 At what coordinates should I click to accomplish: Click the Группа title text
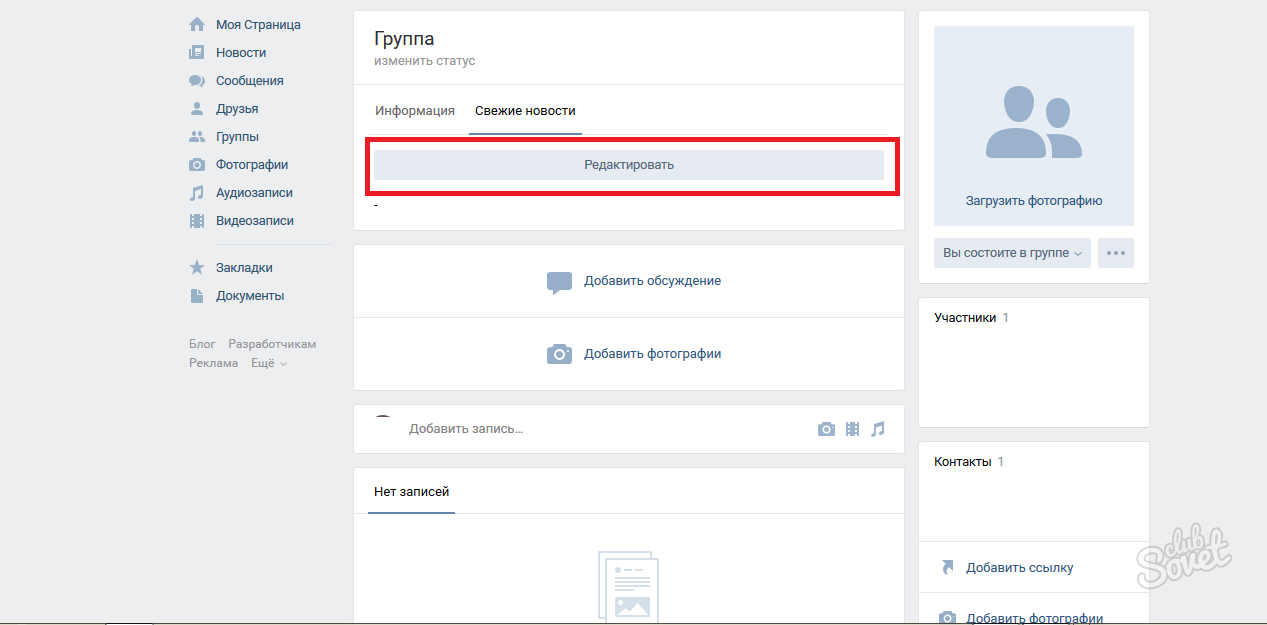click(404, 39)
